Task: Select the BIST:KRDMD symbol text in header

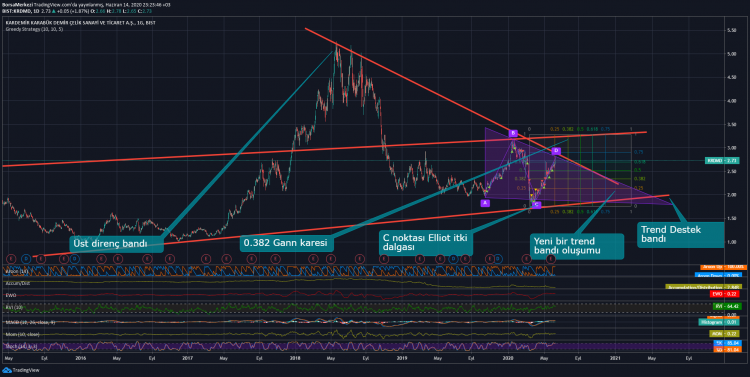Action: [17, 11]
